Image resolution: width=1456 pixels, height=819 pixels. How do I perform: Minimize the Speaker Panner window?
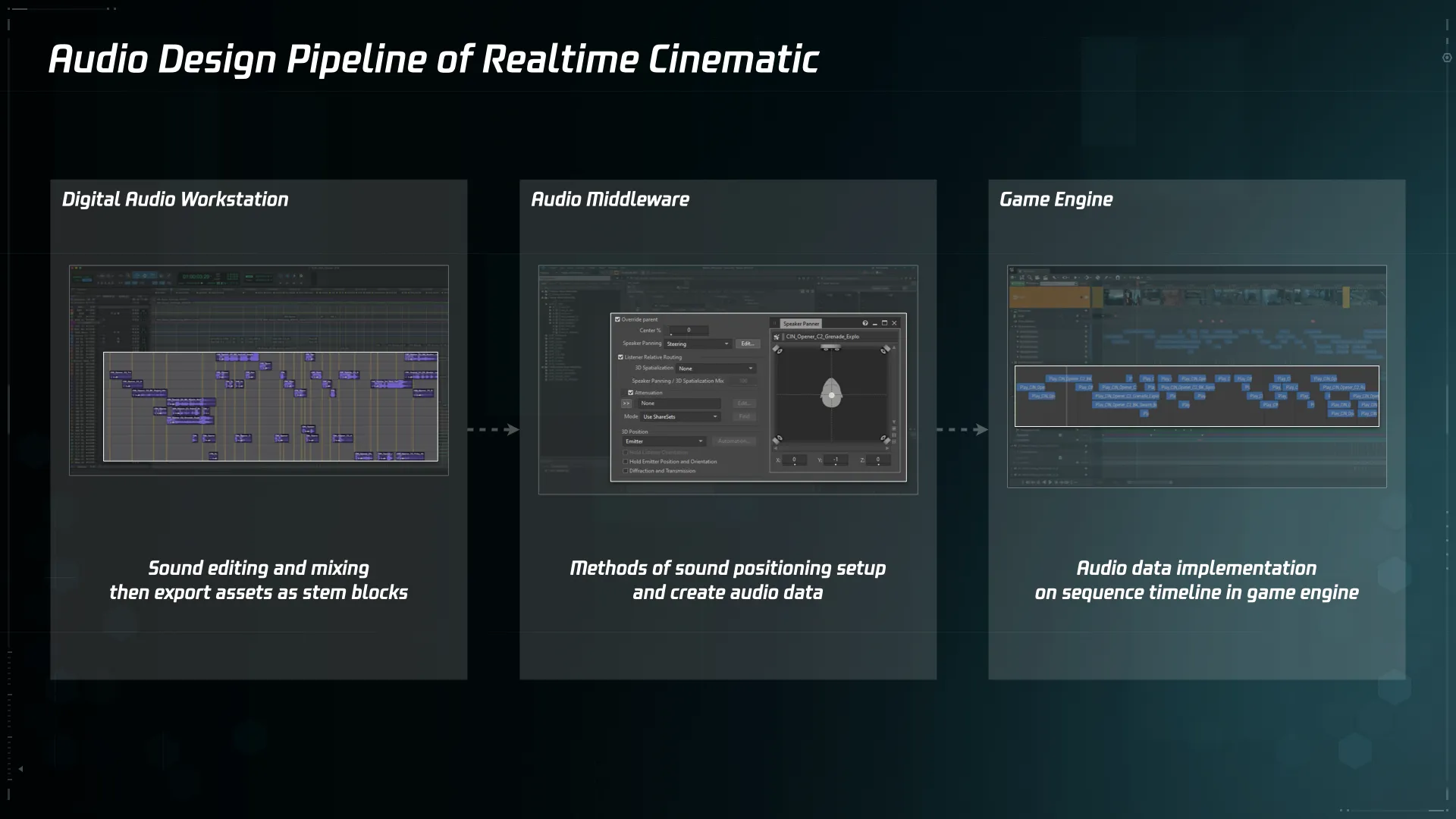coord(874,324)
